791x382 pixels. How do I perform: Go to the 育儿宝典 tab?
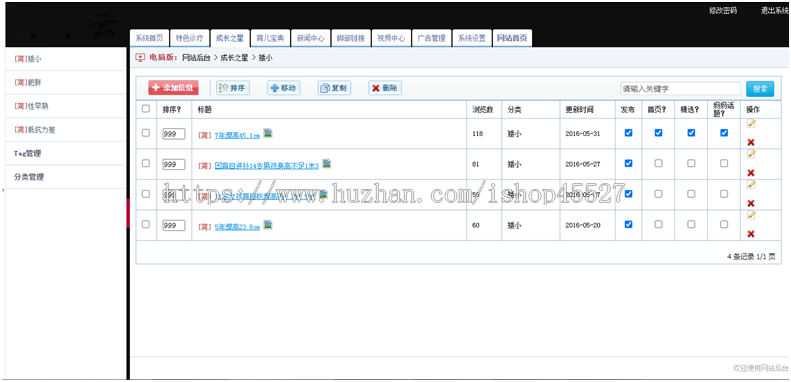point(270,38)
